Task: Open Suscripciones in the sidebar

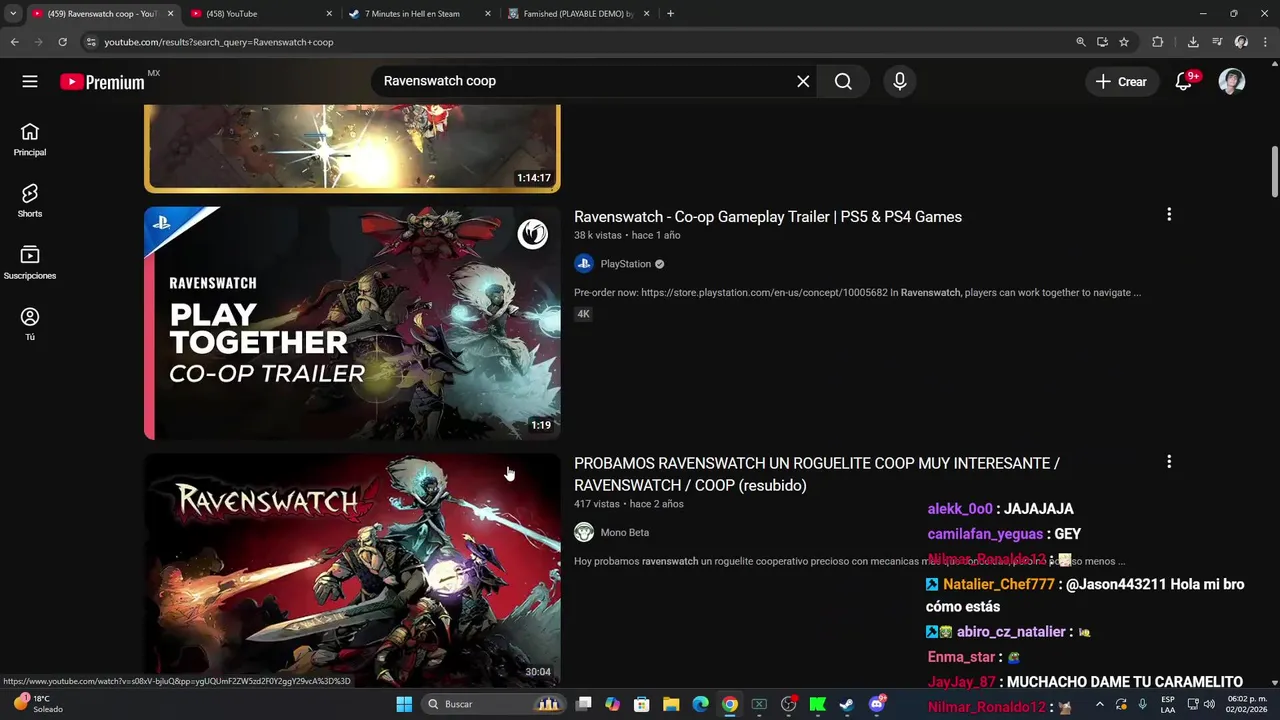Action: 30,262
